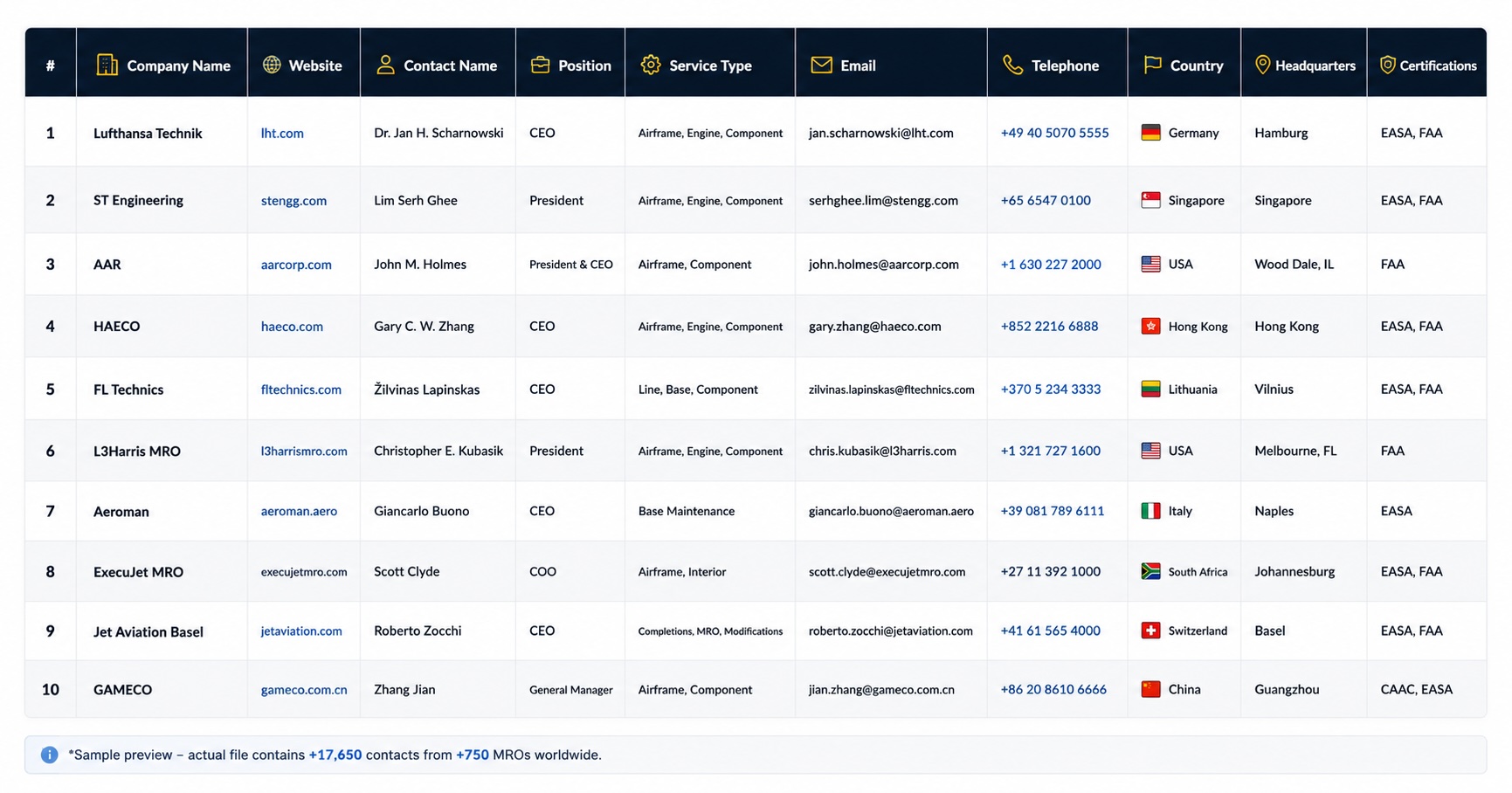Open the stengg.com website link
This screenshot has width=1512, height=793.
tap(293, 200)
